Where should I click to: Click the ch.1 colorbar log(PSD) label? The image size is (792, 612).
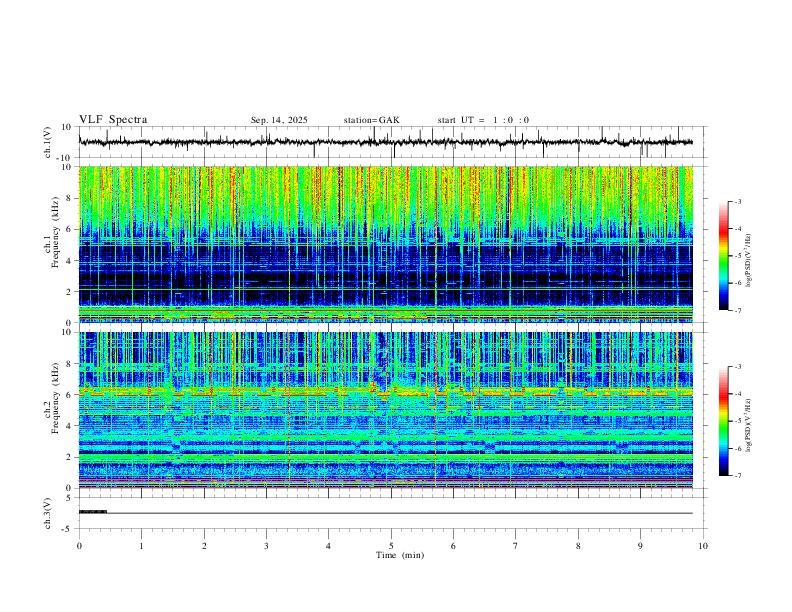[x=749, y=261]
